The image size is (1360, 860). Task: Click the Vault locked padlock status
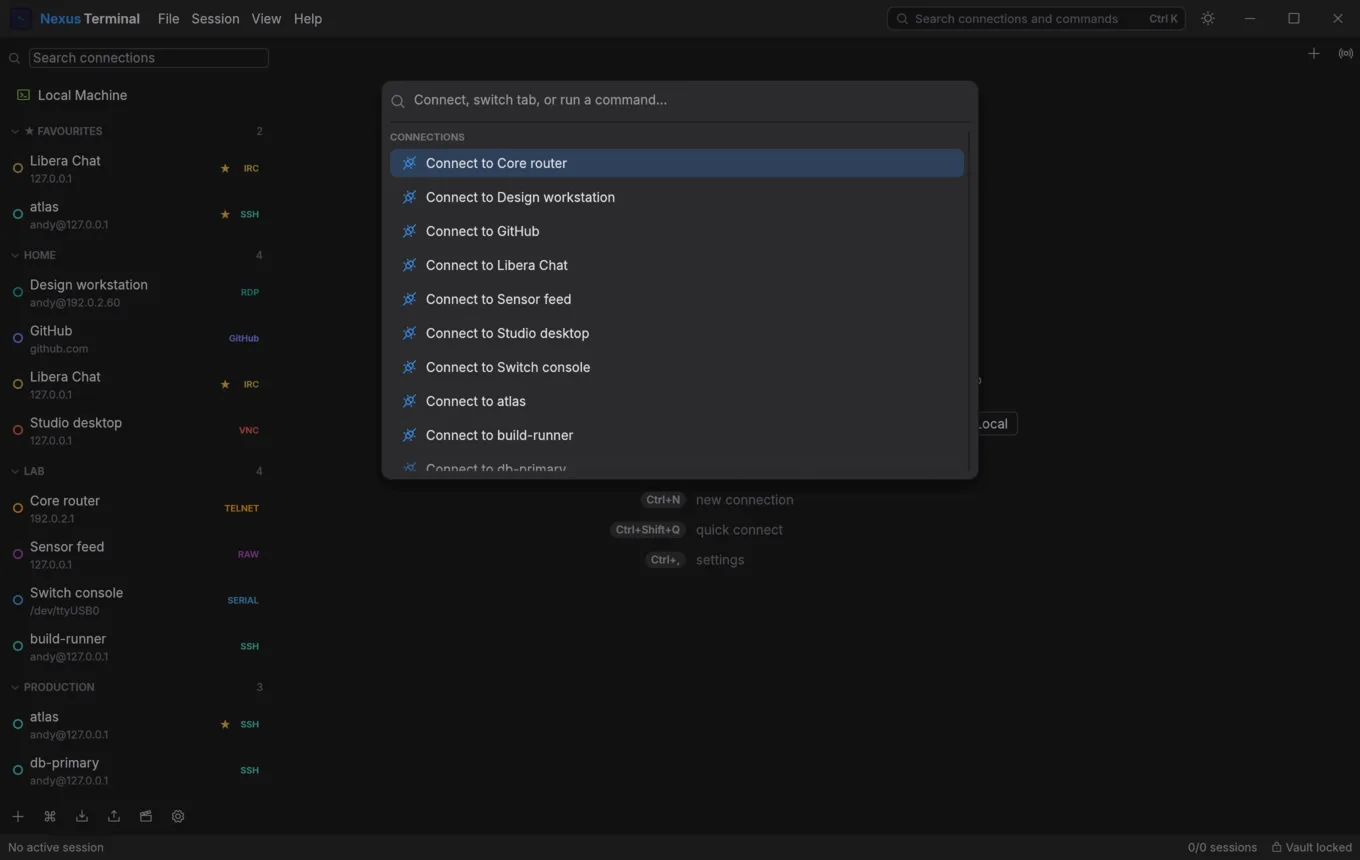1311,847
